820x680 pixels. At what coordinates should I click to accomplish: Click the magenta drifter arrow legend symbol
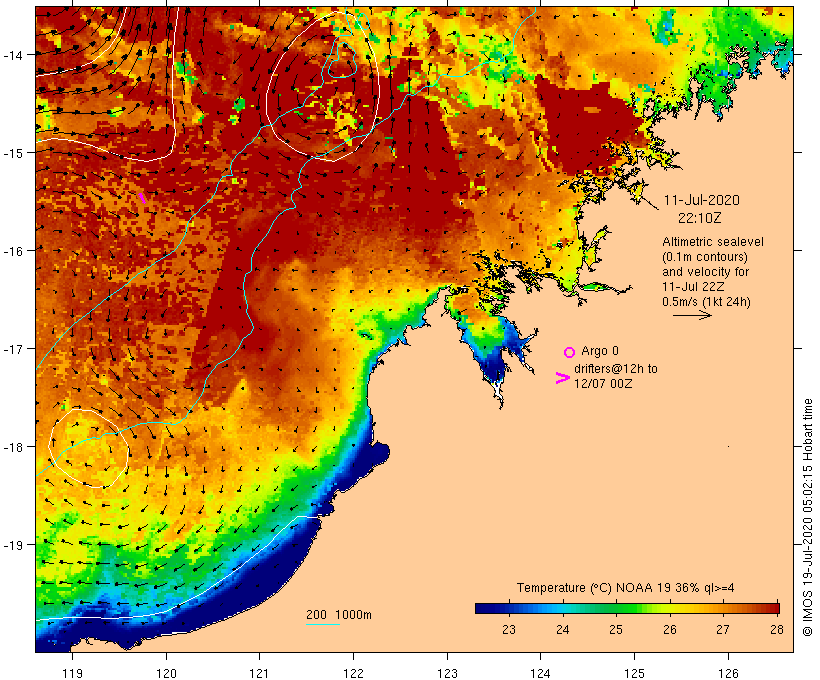coord(563,378)
